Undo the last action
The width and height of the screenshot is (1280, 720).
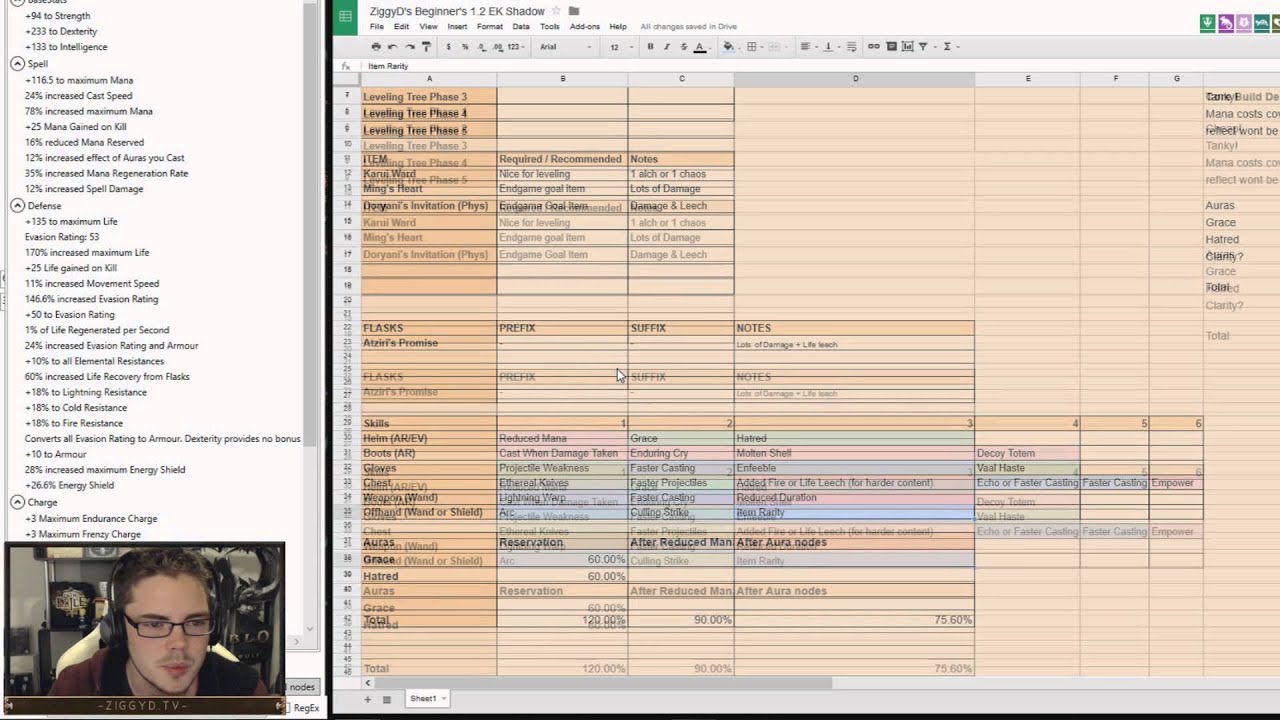click(x=392, y=47)
